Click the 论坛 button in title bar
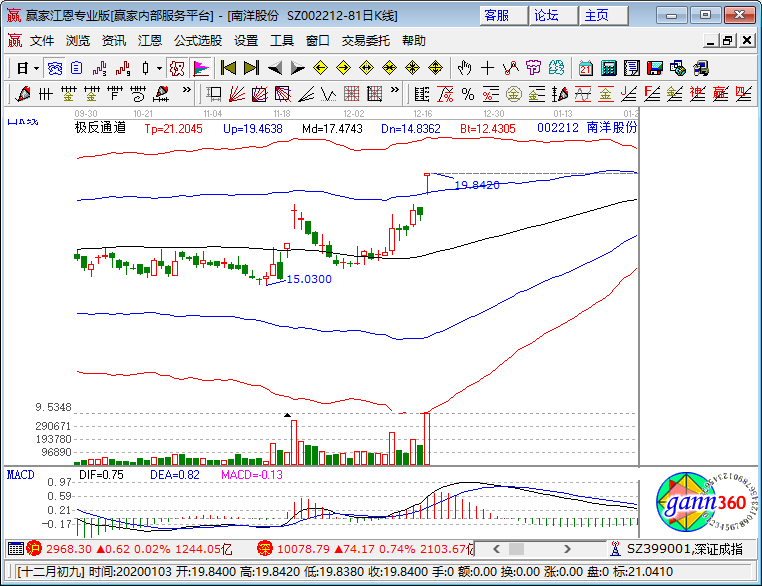Image resolution: width=762 pixels, height=586 pixels. pyautogui.click(x=554, y=16)
